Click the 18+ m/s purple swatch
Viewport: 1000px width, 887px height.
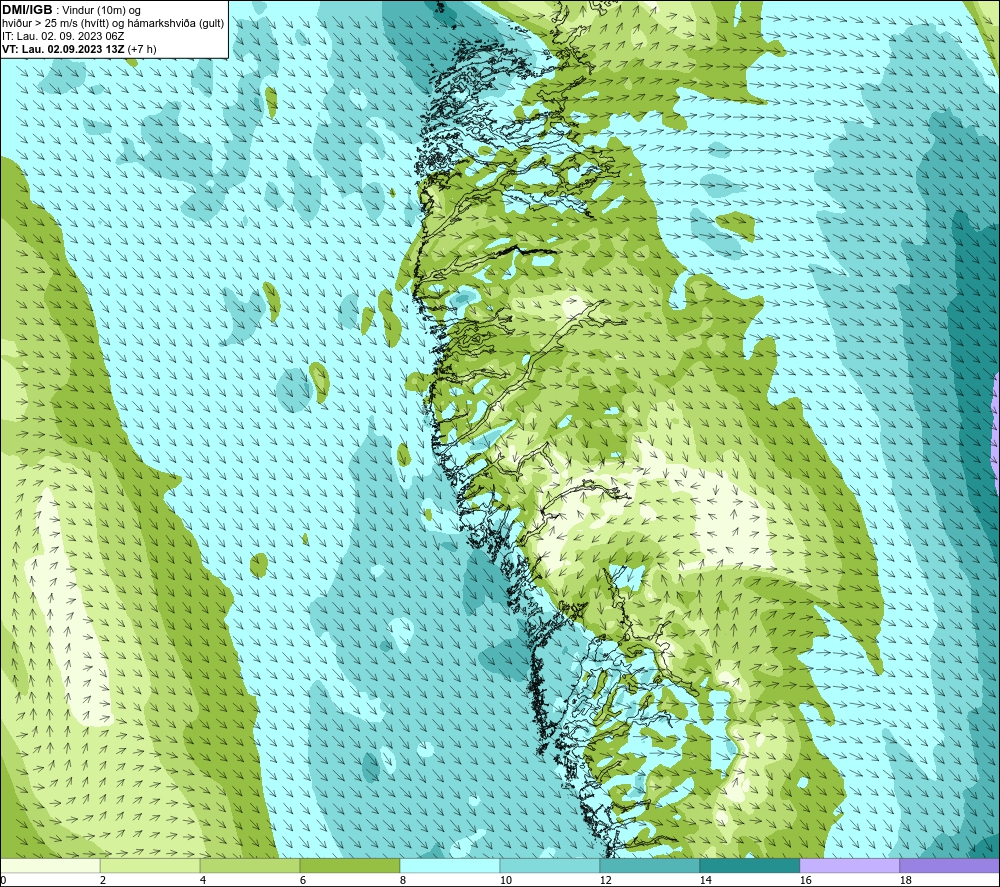(950, 865)
